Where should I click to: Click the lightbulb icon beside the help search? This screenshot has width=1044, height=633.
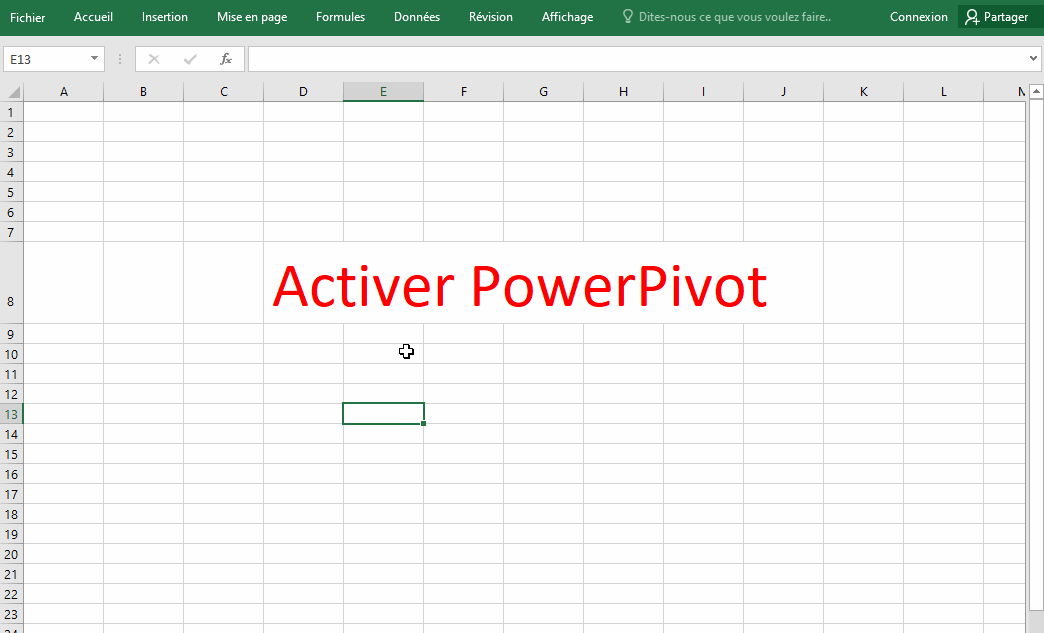627,16
